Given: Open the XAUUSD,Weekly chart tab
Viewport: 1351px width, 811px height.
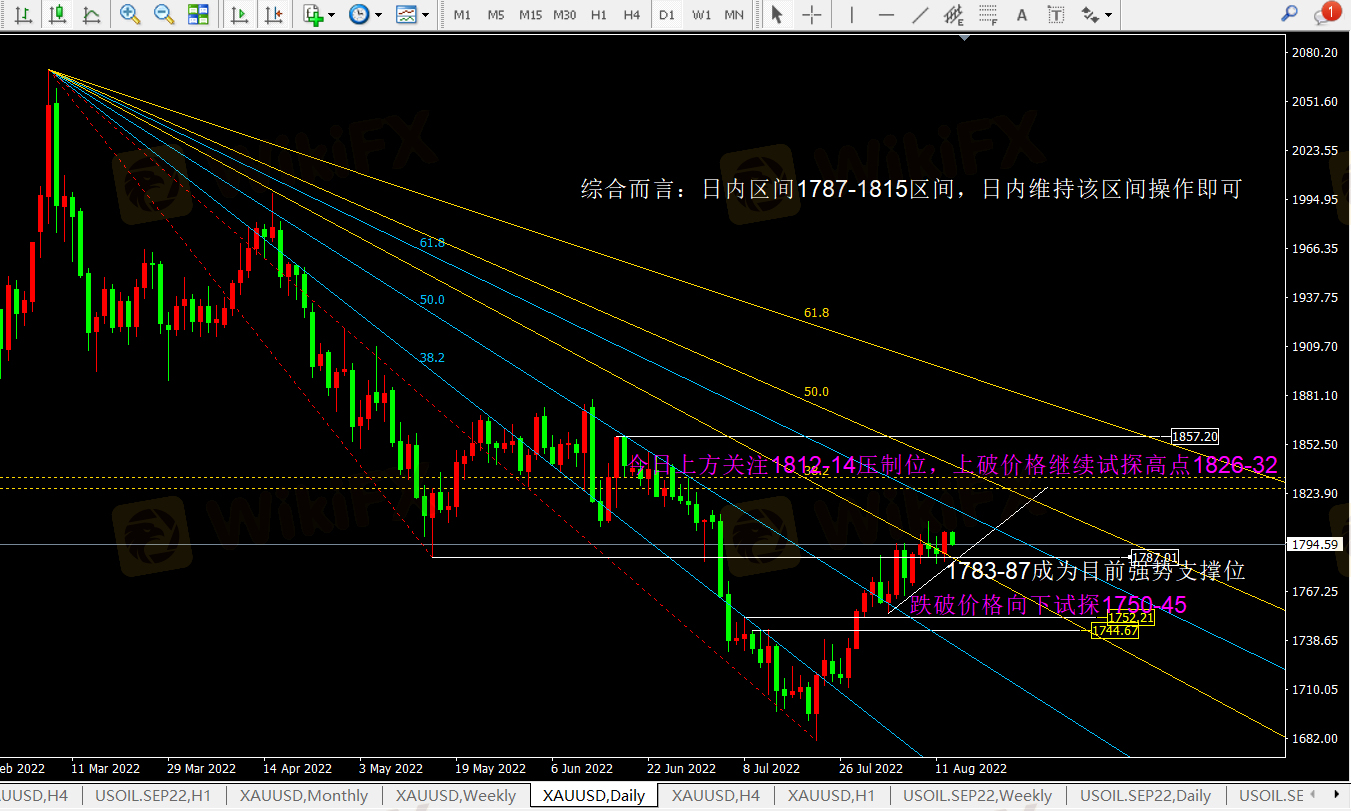Looking at the screenshot, I should tap(456, 796).
